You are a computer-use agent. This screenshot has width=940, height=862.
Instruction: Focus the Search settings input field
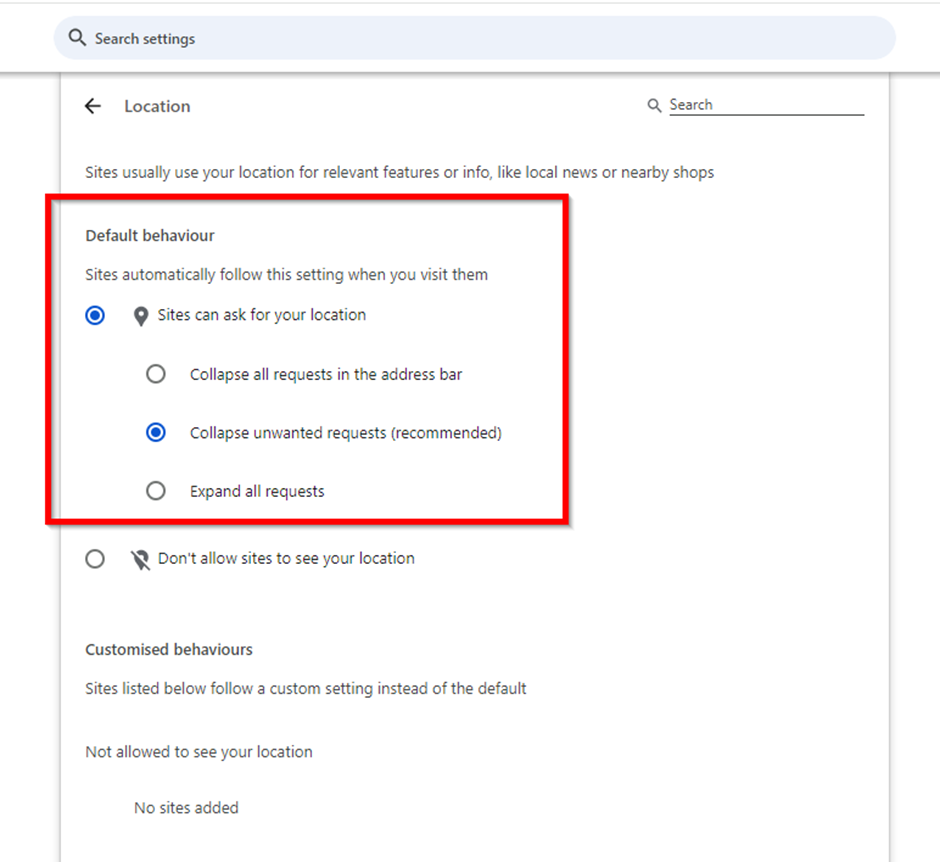[475, 38]
